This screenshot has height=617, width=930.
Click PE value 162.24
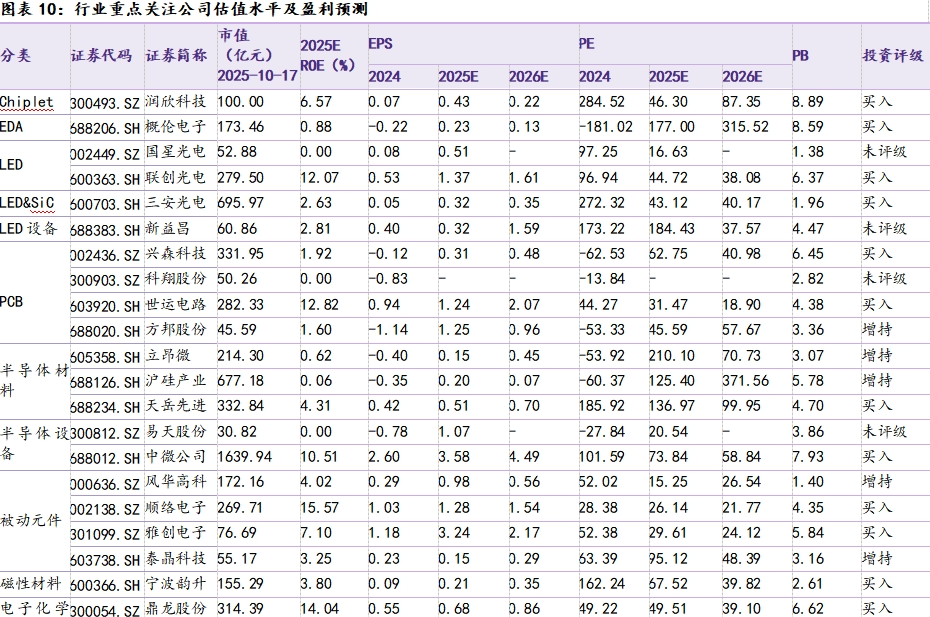pyautogui.click(x=602, y=584)
